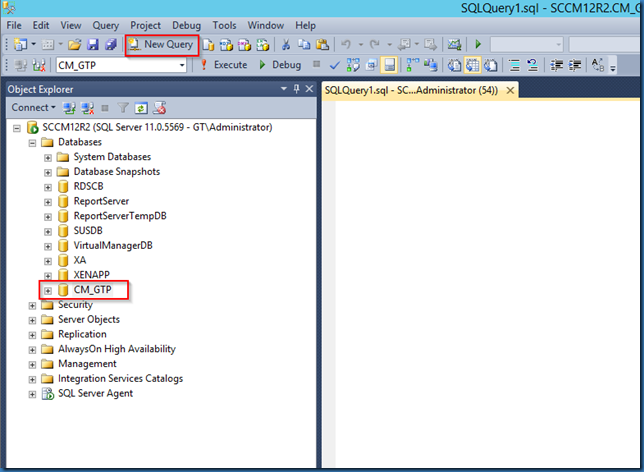
Task: Click the green Start arrow icon
Action: [478, 44]
